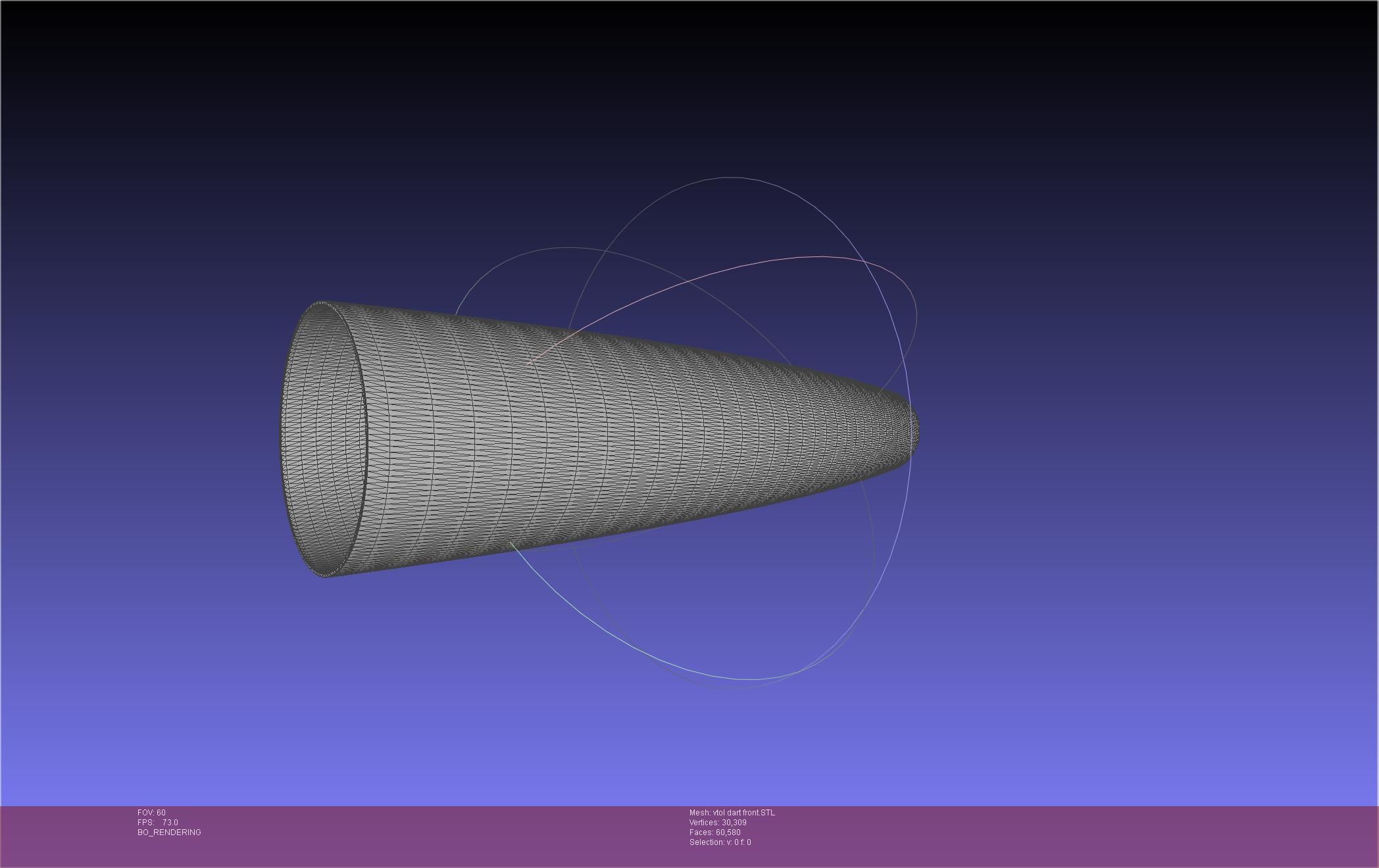The image size is (1379, 868).
Task: Click the FPS: 73.0 readout
Action: coord(158,823)
